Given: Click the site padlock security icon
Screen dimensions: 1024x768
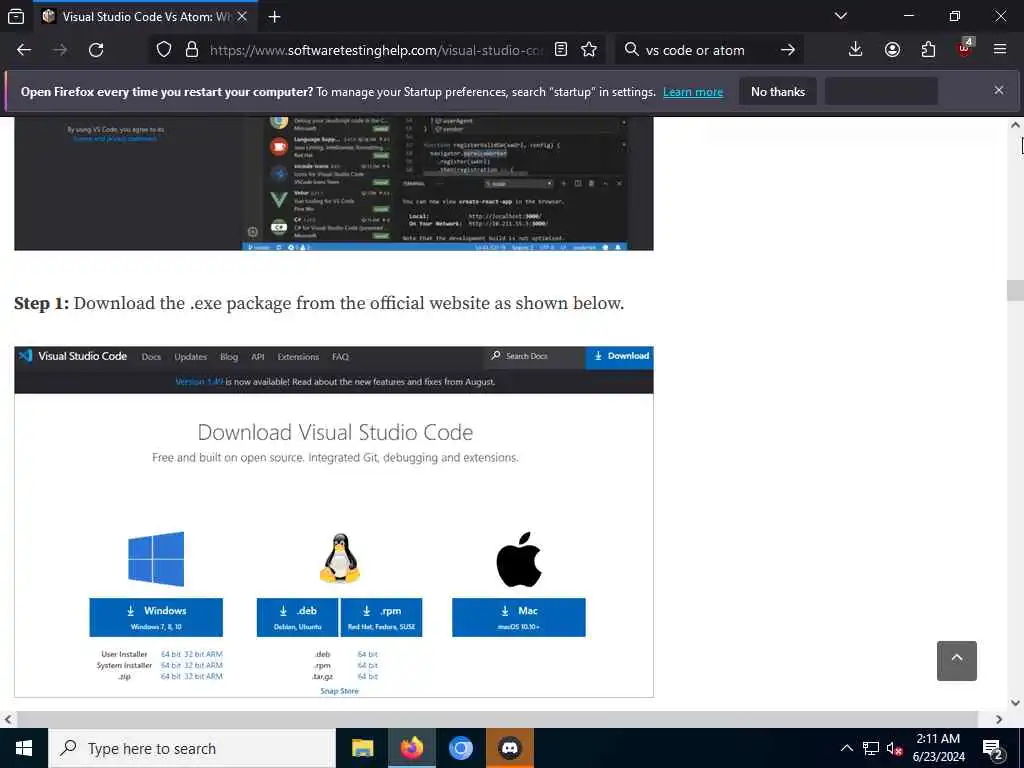Looking at the screenshot, I should click(192, 50).
